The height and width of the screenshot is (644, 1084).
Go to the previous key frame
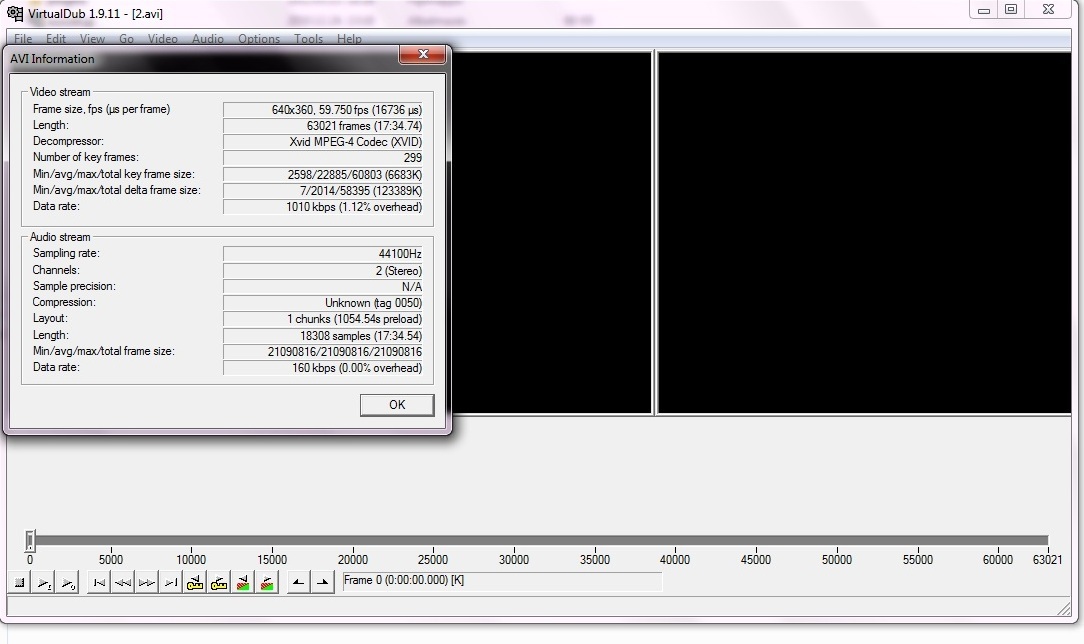(x=195, y=583)
